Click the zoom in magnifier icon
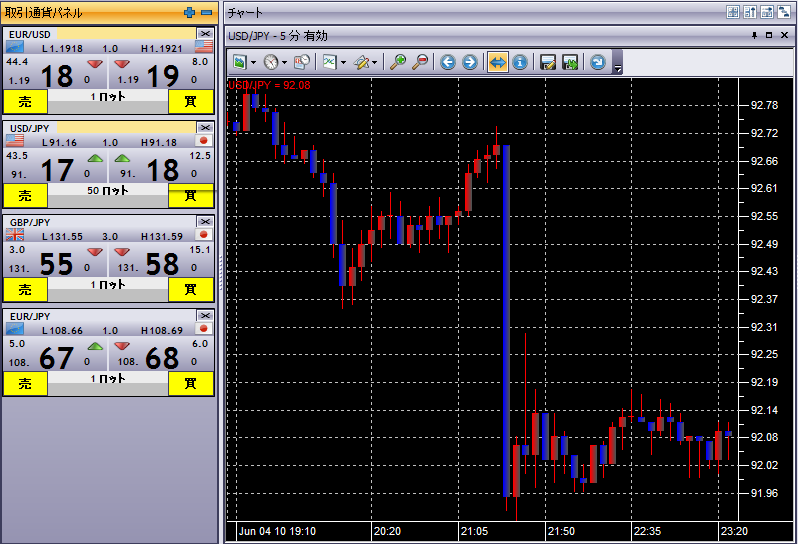This screenshot has width=798, height=545. pyautogui.click(x=398, y=62)
